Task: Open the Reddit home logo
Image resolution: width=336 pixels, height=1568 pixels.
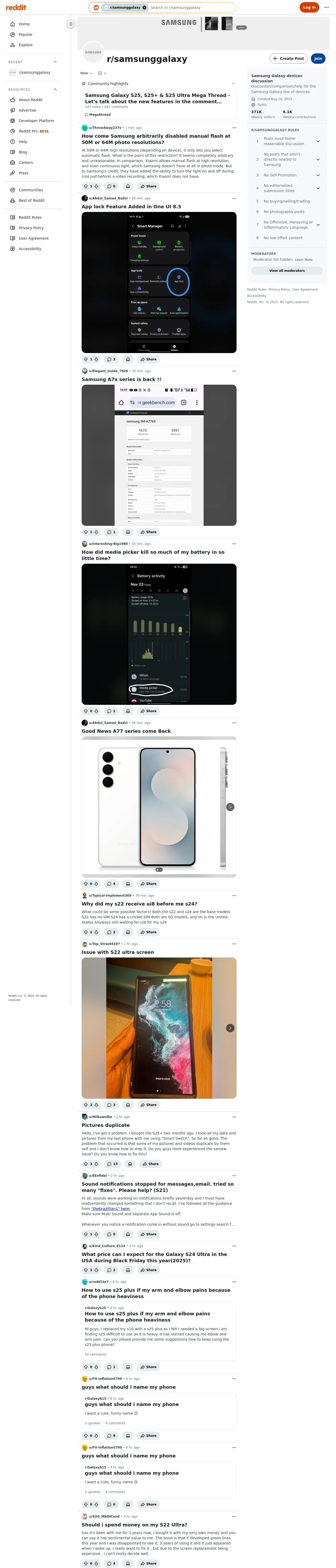Action: 16,7
